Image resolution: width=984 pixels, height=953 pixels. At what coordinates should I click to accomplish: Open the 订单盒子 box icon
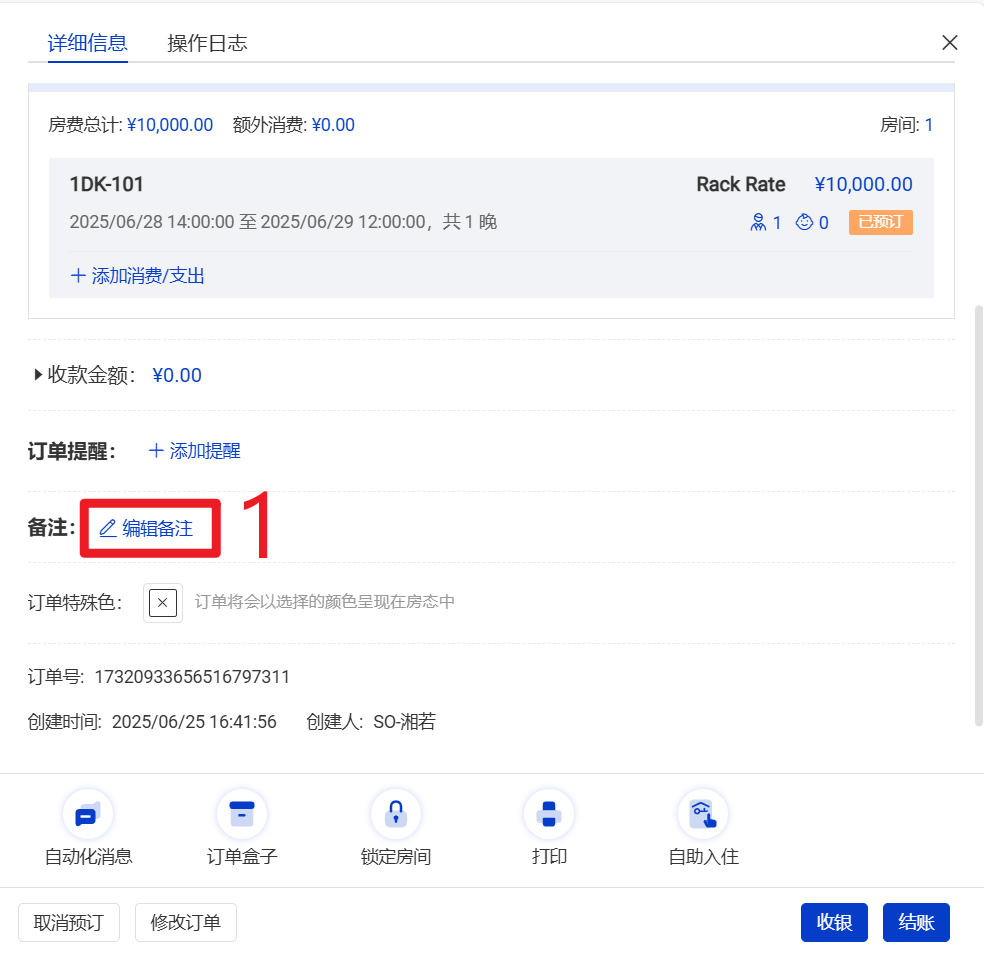(x=242, y=815)
